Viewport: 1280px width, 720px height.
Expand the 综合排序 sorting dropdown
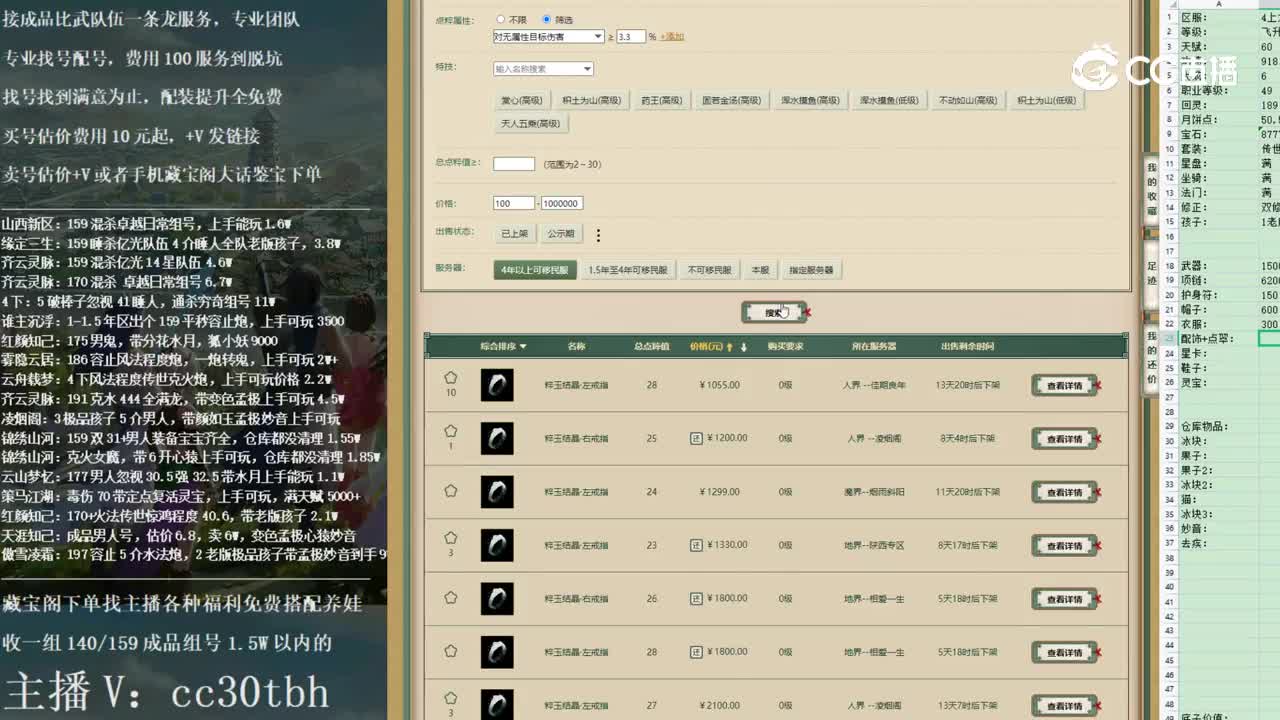(503, 347)
